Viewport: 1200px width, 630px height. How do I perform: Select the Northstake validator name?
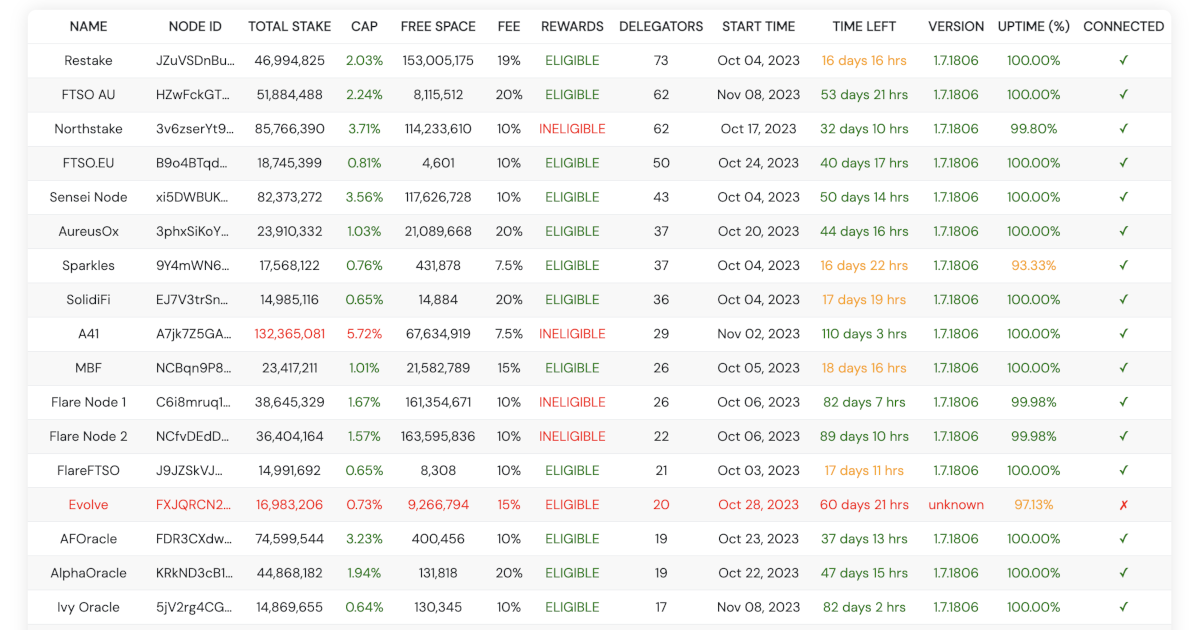88,129
